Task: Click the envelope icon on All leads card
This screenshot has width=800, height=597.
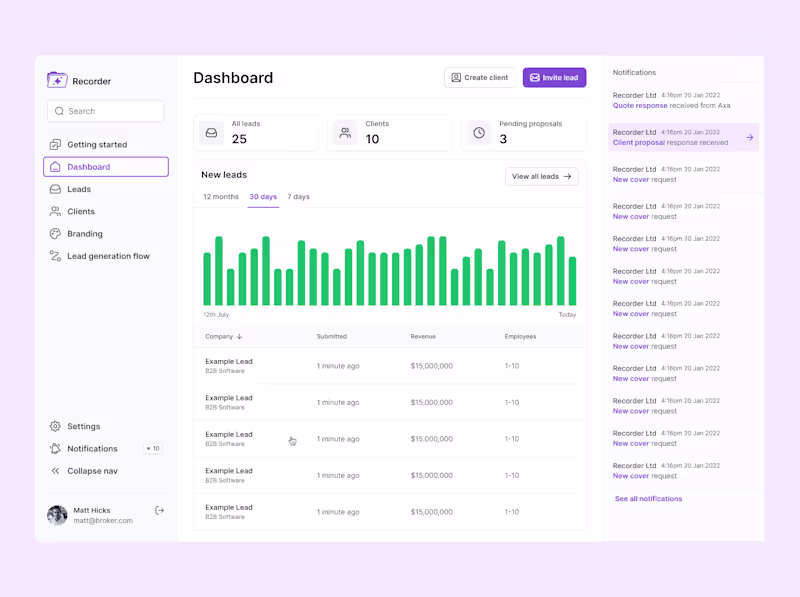Action: [213, 132]
